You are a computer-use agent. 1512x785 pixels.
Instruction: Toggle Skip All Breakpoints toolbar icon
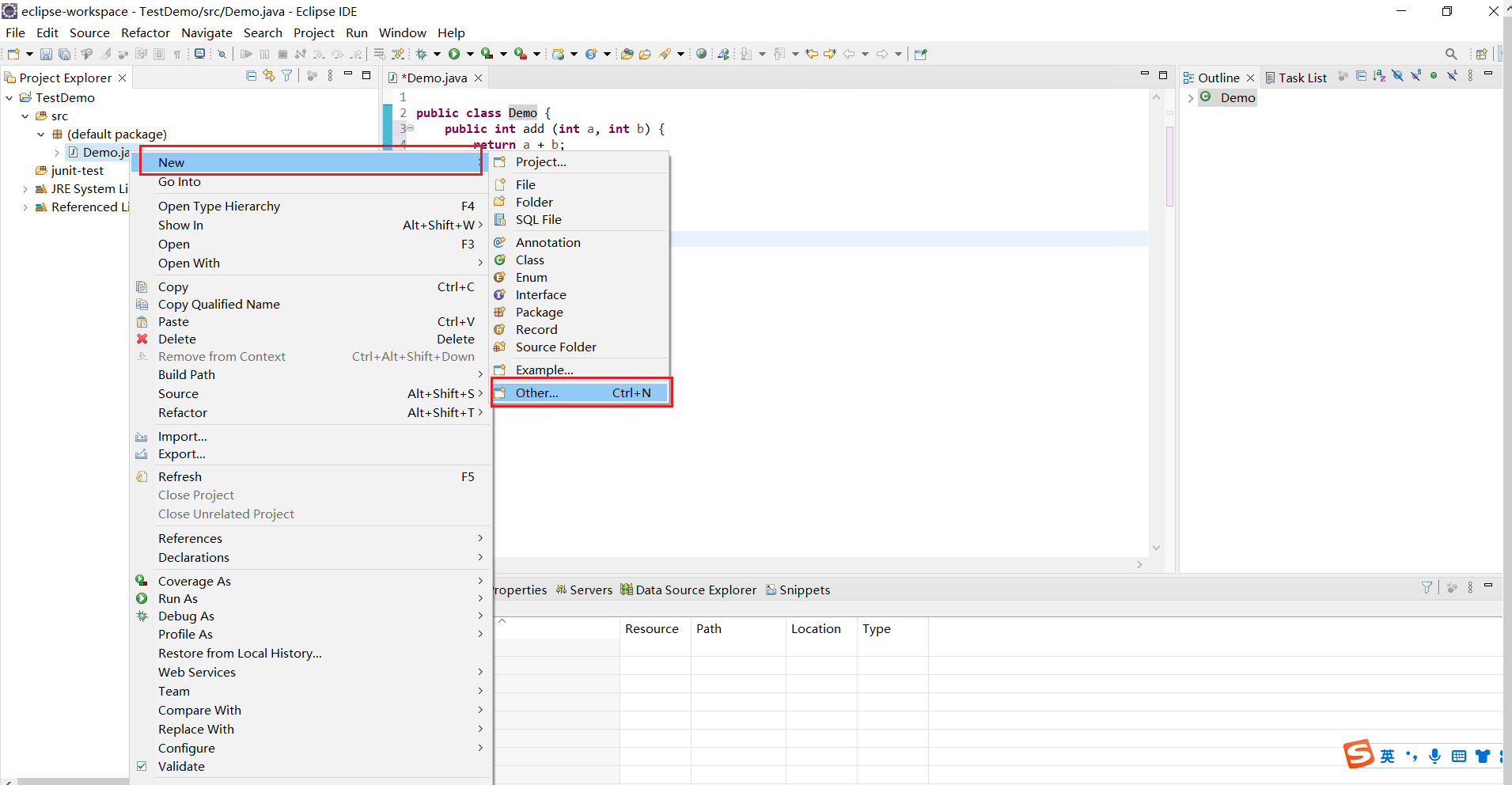tap(222, 54)
